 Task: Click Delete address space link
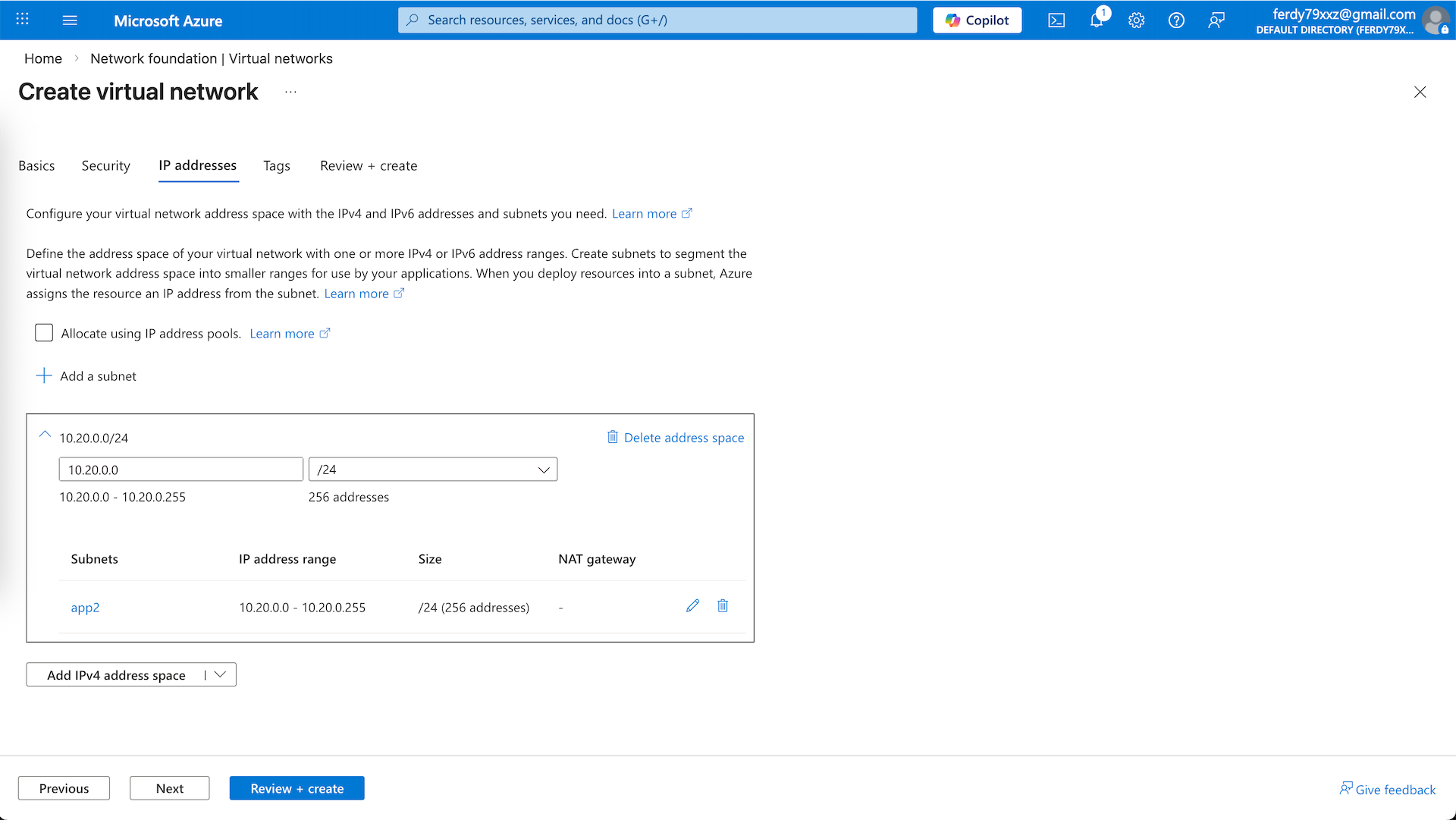click(x=676, y=438)
